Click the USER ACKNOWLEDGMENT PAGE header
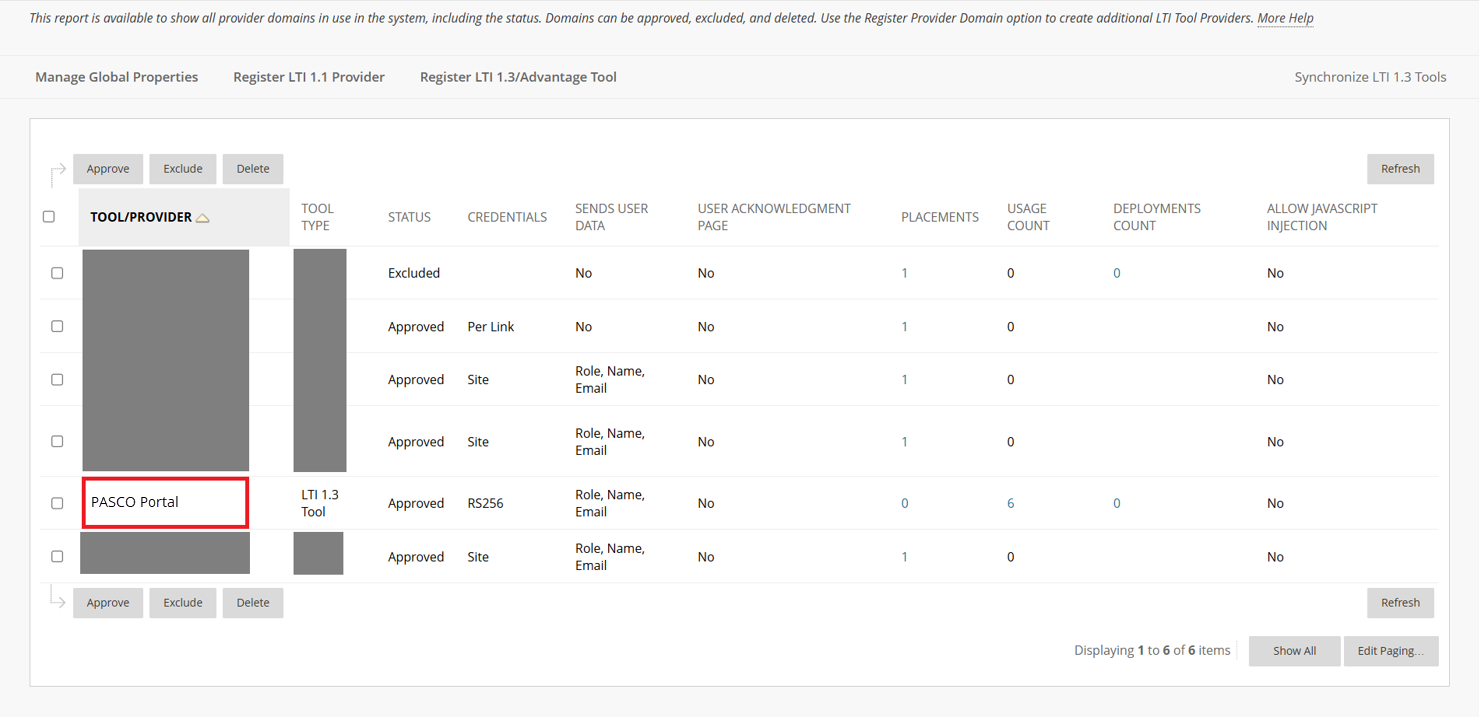 coord(774,217)
